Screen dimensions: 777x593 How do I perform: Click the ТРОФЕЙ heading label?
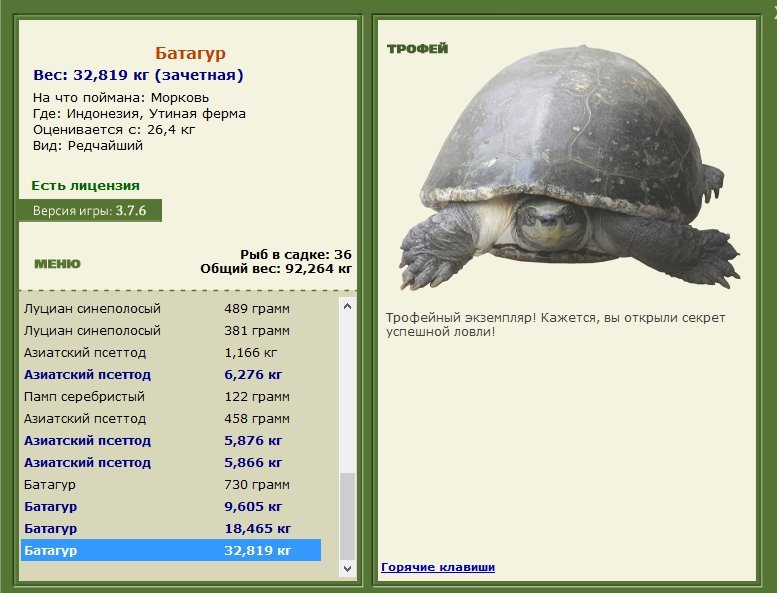click(x=417, y=49)
